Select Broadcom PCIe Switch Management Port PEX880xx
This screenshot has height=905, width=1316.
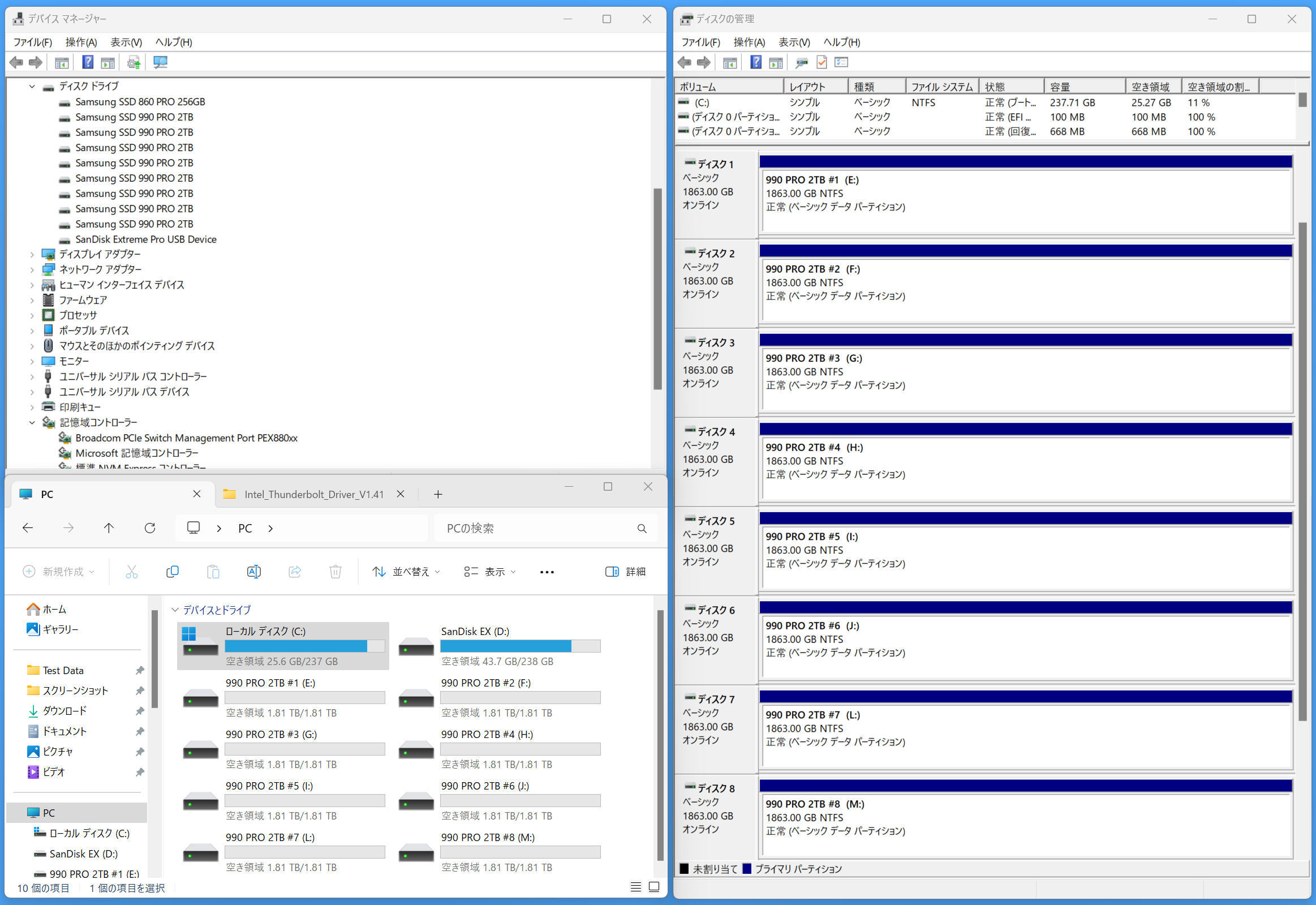186,438
